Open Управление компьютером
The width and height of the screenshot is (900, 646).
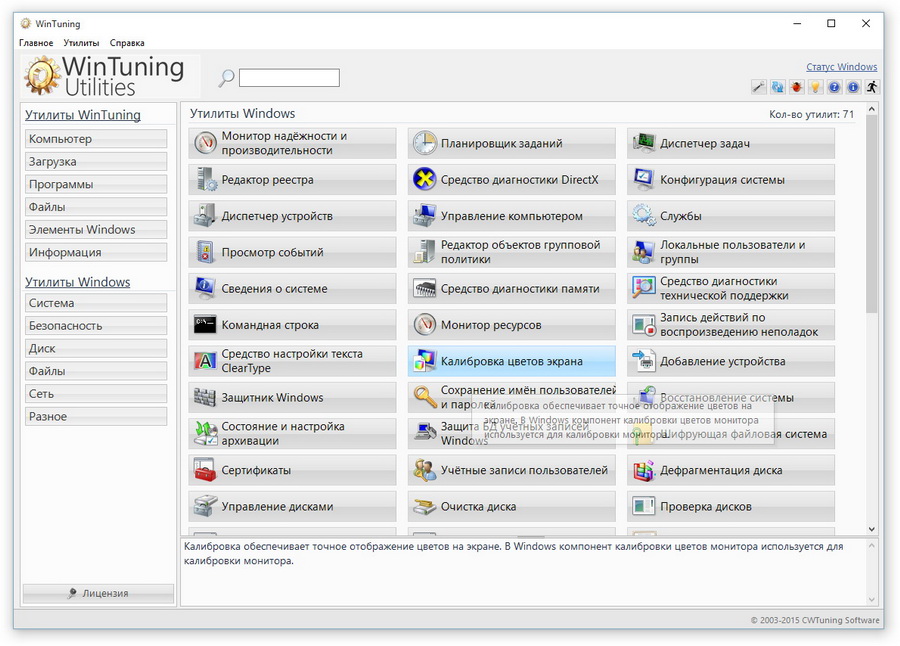tap(511, 216)
